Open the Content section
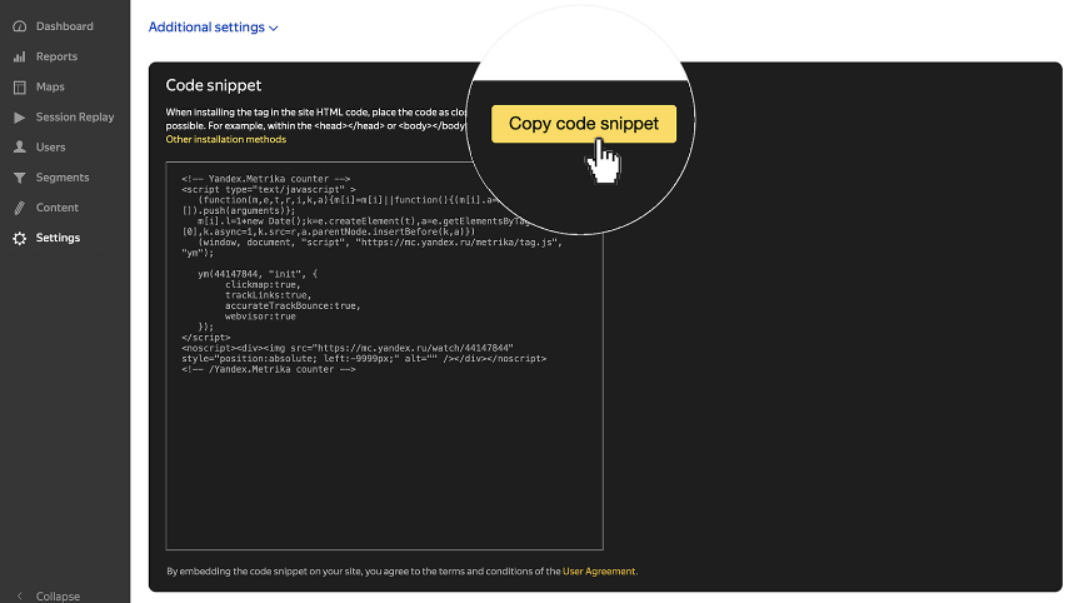This screenshot has height=603, width=1069. 57,208
